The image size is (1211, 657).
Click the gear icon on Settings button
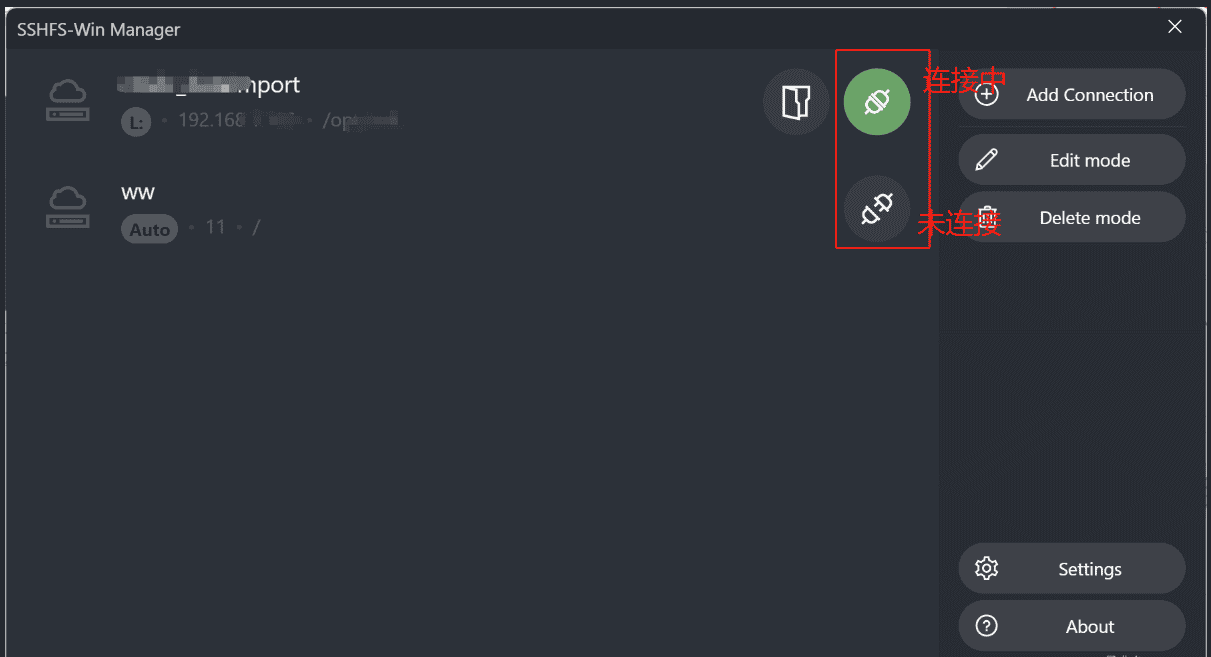tap(986, 568)
